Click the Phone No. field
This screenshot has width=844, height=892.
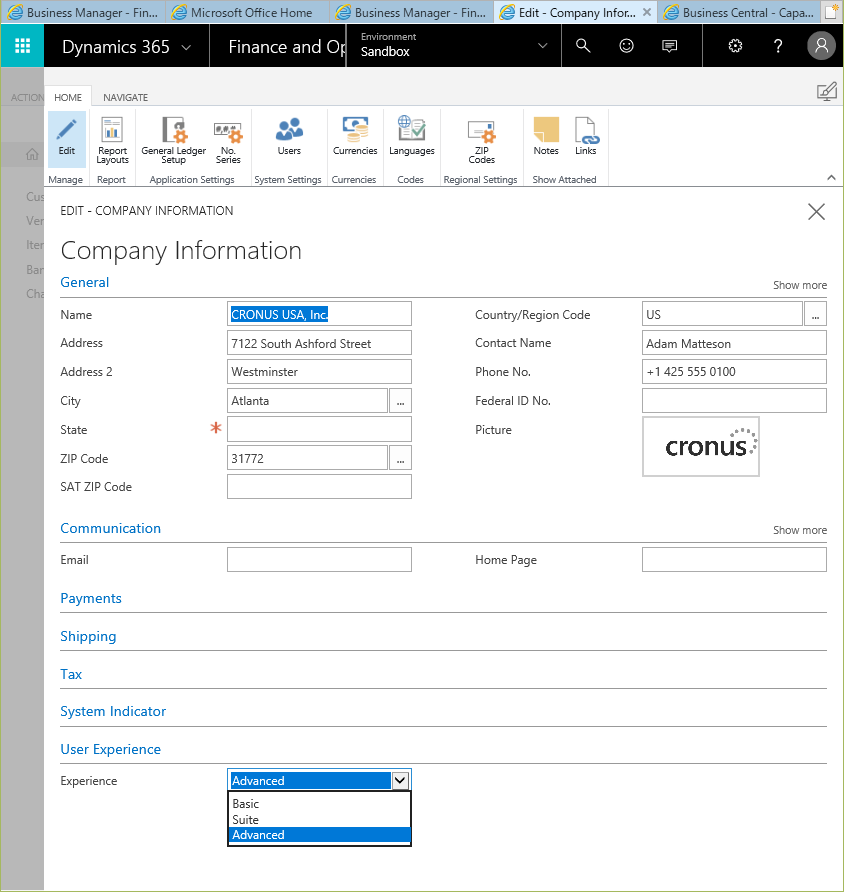(x=734, y=371)
